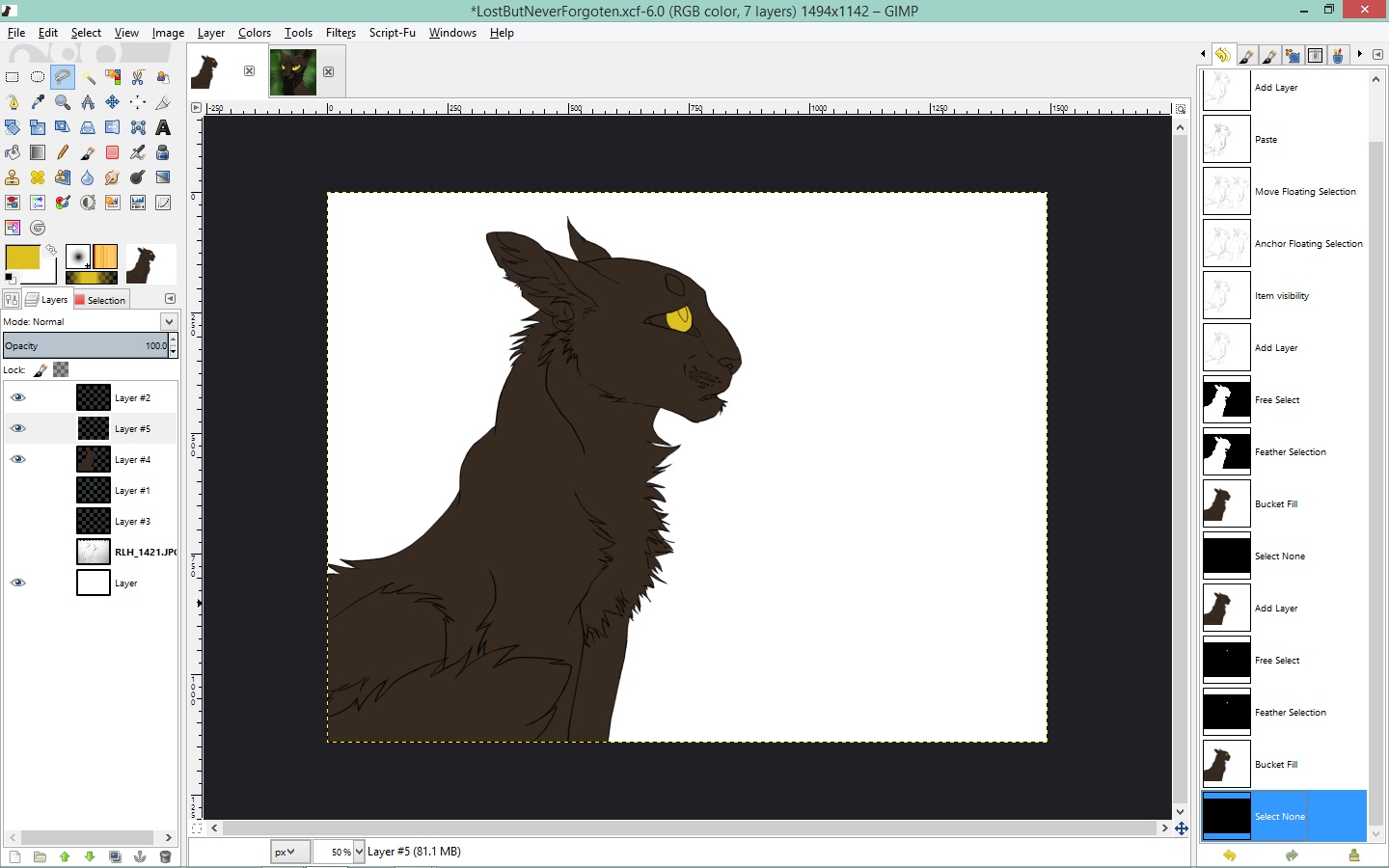The width and height of the screenshot is (1389, 868).
Task: Click the active gradient swatch in toolbox
Action: coord(92,278)
